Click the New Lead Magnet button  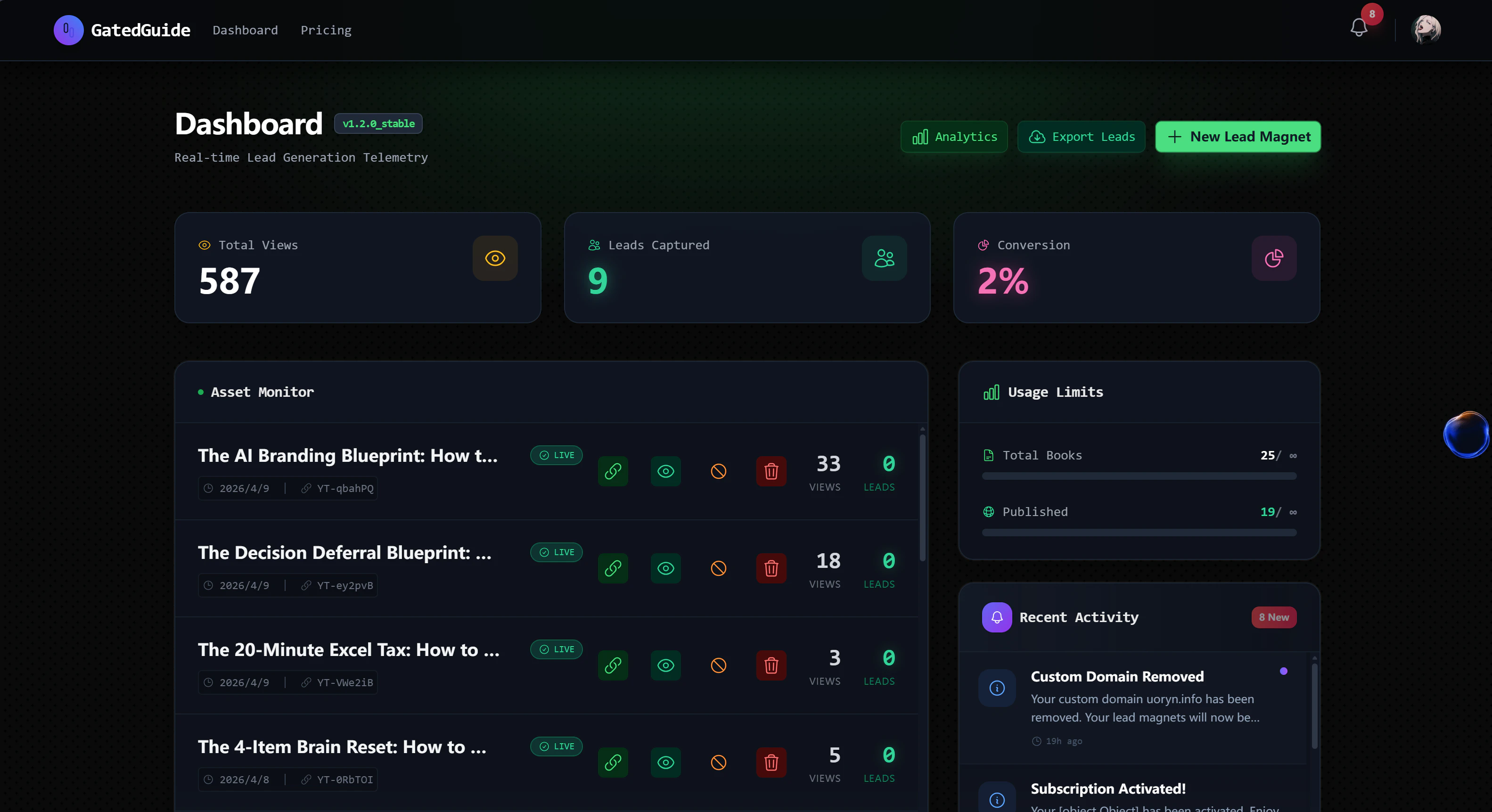(x=1238, y=137)
